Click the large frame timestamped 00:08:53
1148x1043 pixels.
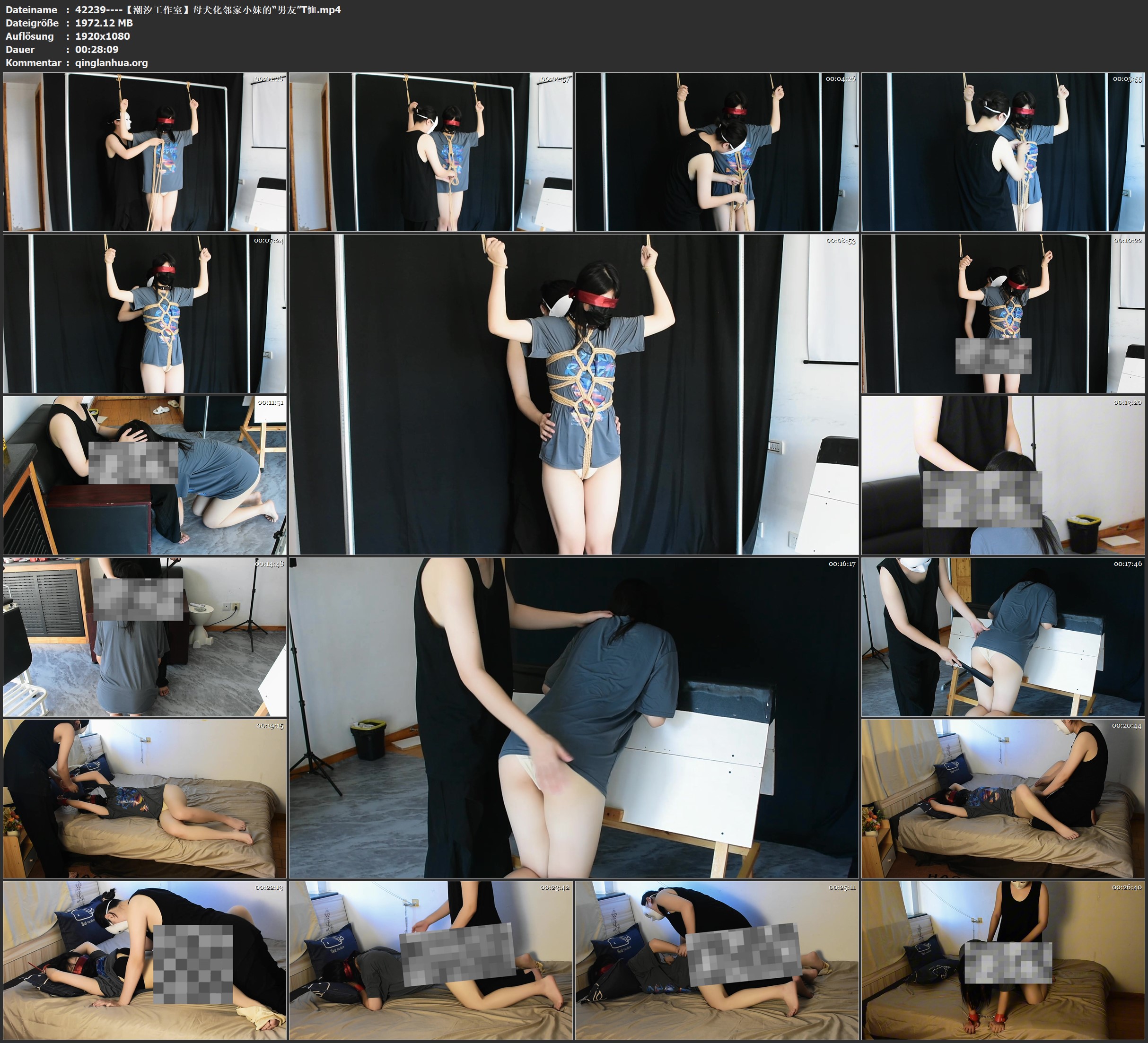[573, 394]
